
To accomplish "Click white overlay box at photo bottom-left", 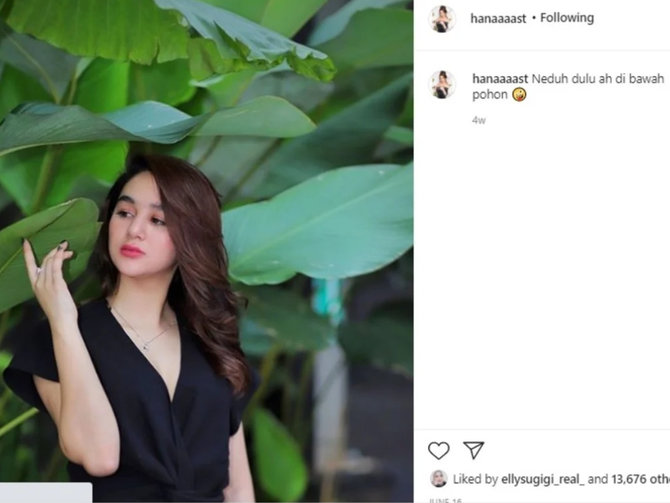I will pyautogui.click(x=46, y=493).
